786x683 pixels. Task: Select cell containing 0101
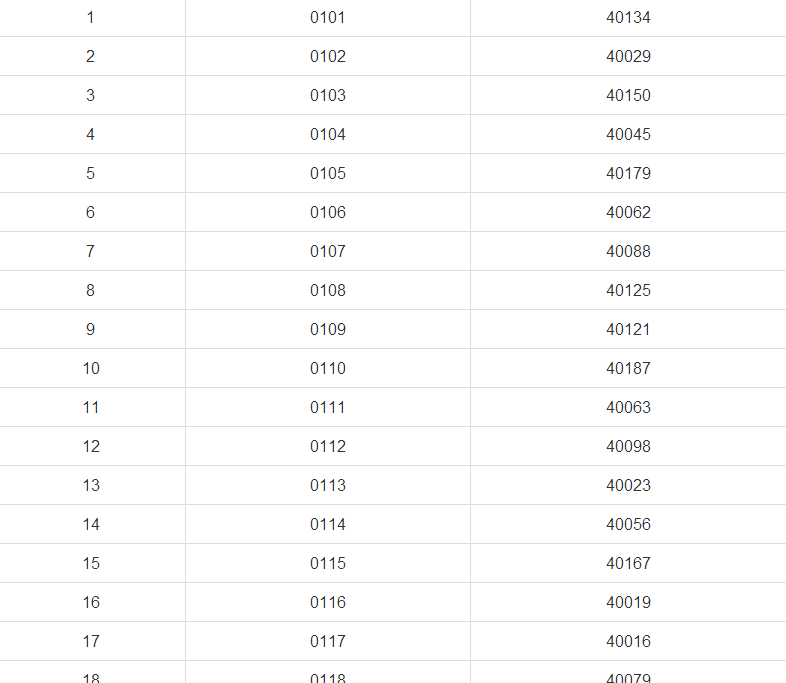pyautogui.click(x=328, y=18)
